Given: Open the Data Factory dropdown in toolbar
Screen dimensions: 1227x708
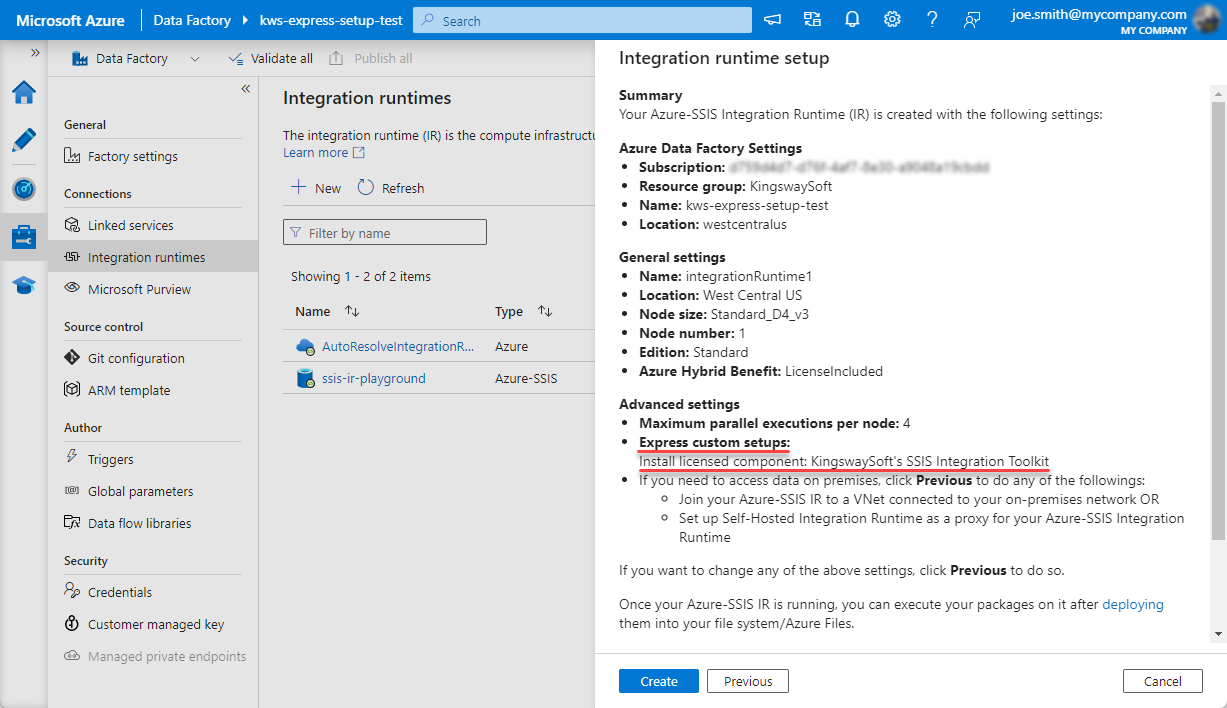Looking at the screenshot, I should [x=135, y=59].
